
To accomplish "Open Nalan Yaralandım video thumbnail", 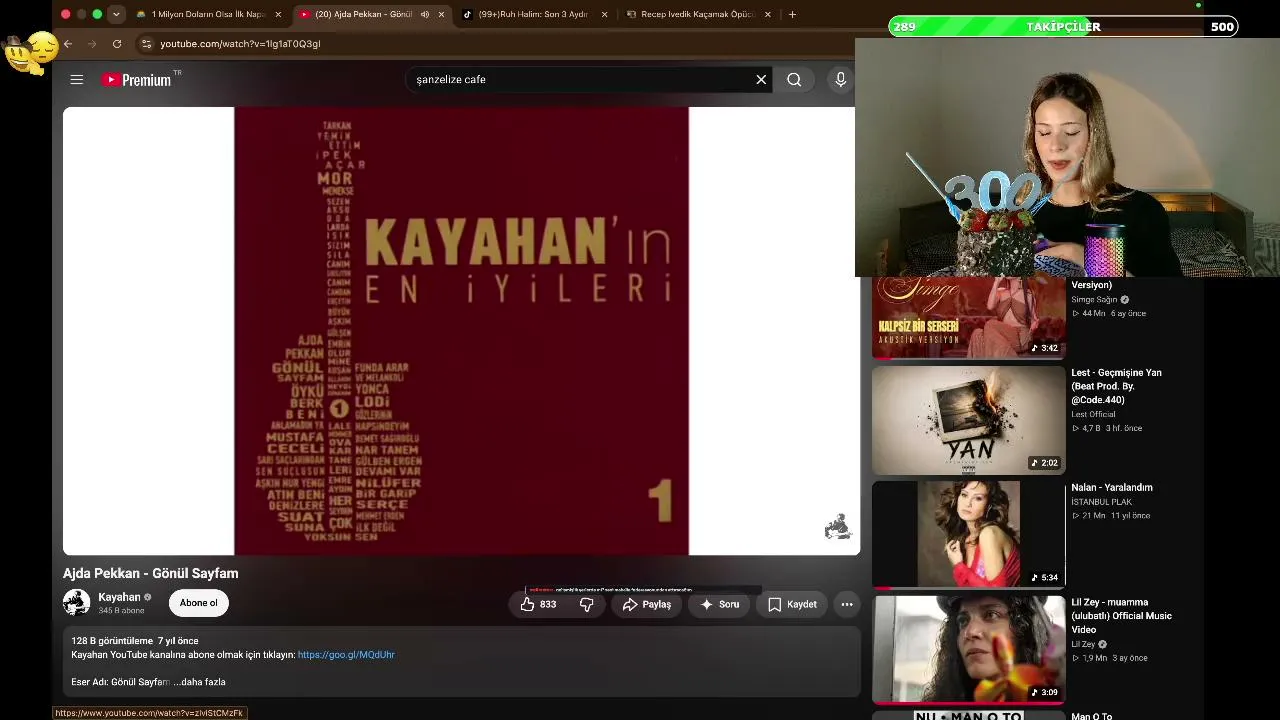I will [968, 535].
